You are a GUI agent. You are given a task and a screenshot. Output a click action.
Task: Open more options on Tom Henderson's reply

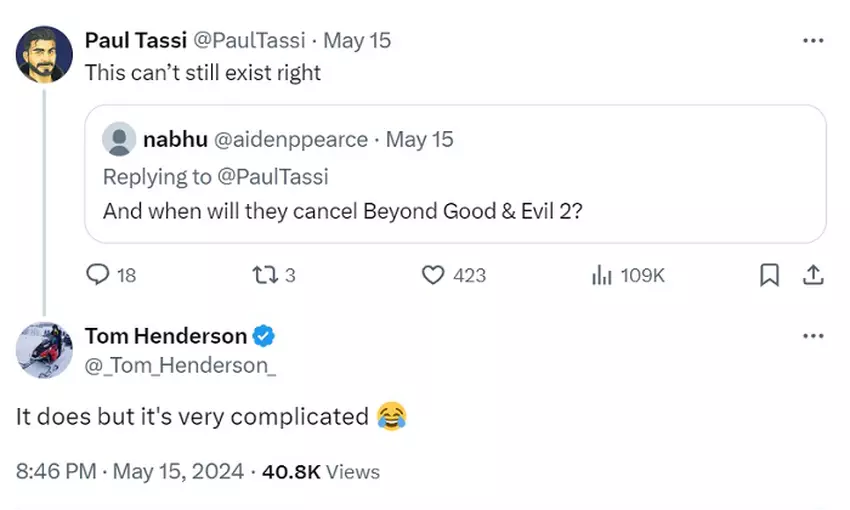[x=813, y=336]
